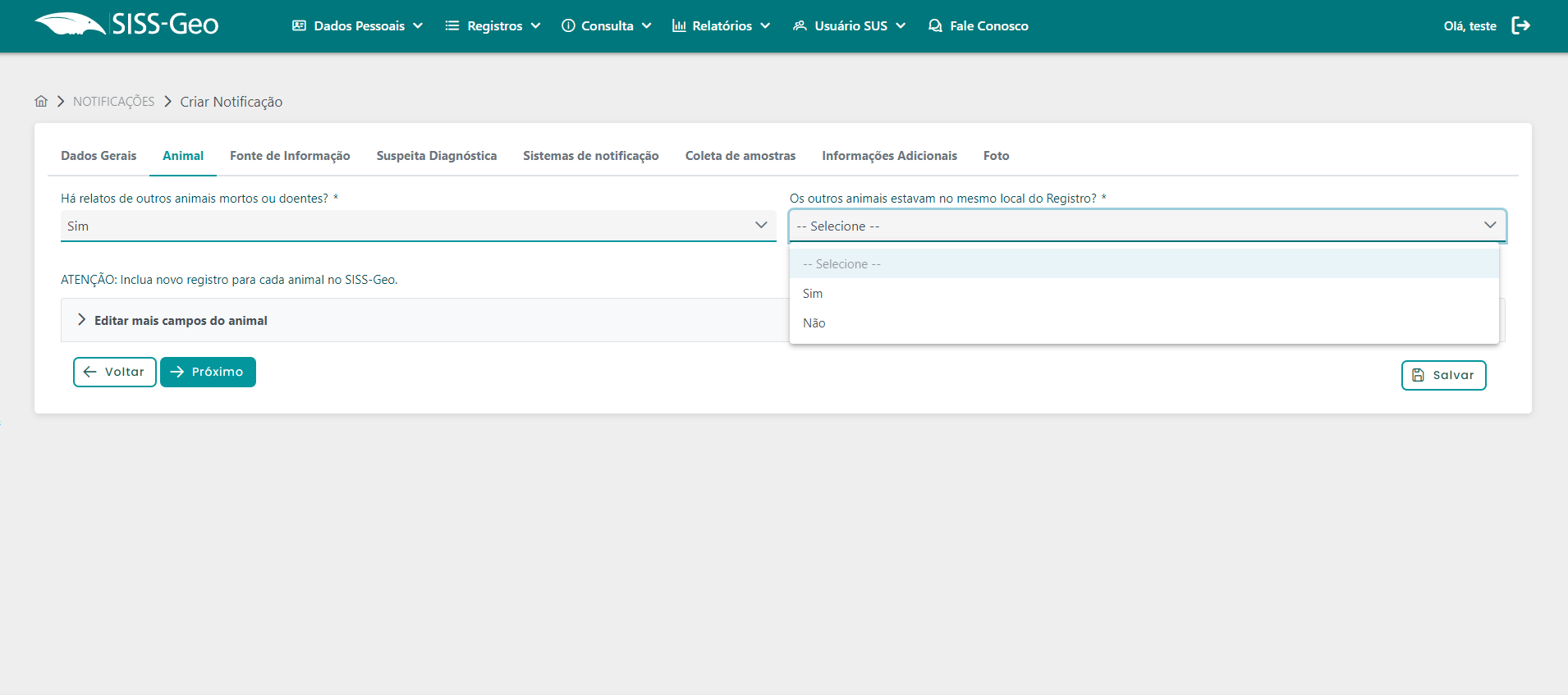The height and width of the screenshot is (695, 1568).
Task: Expand 'Editar mais campos do animal' section
Action: click(181, 320)
